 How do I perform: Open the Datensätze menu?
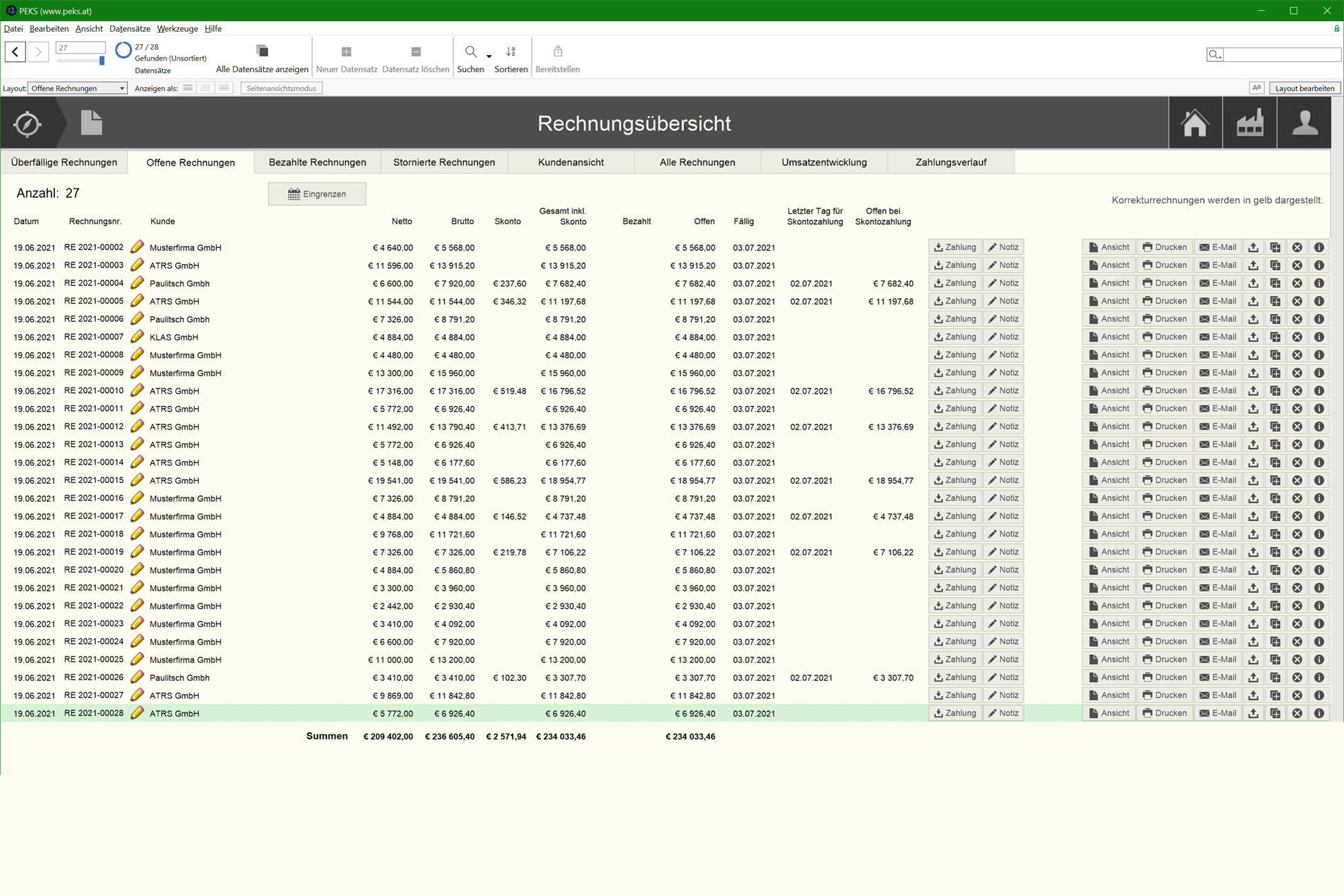(x=129, y=29)
